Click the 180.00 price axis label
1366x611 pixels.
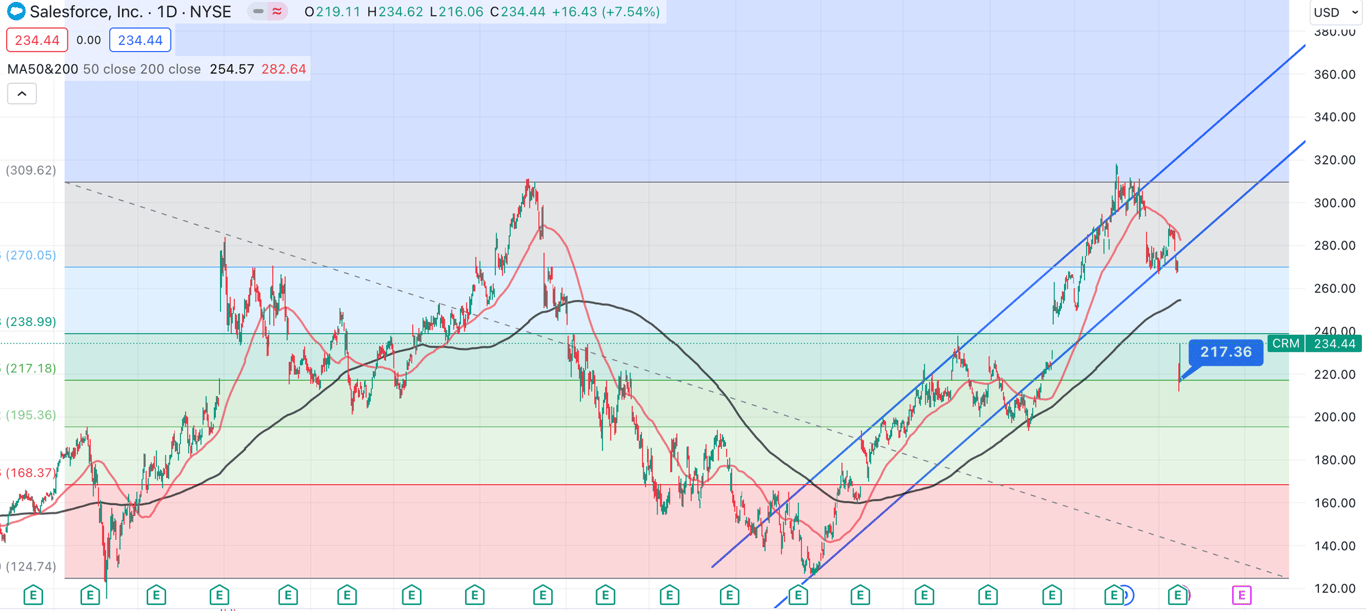pyautogui.click(x=1335, y=460)
